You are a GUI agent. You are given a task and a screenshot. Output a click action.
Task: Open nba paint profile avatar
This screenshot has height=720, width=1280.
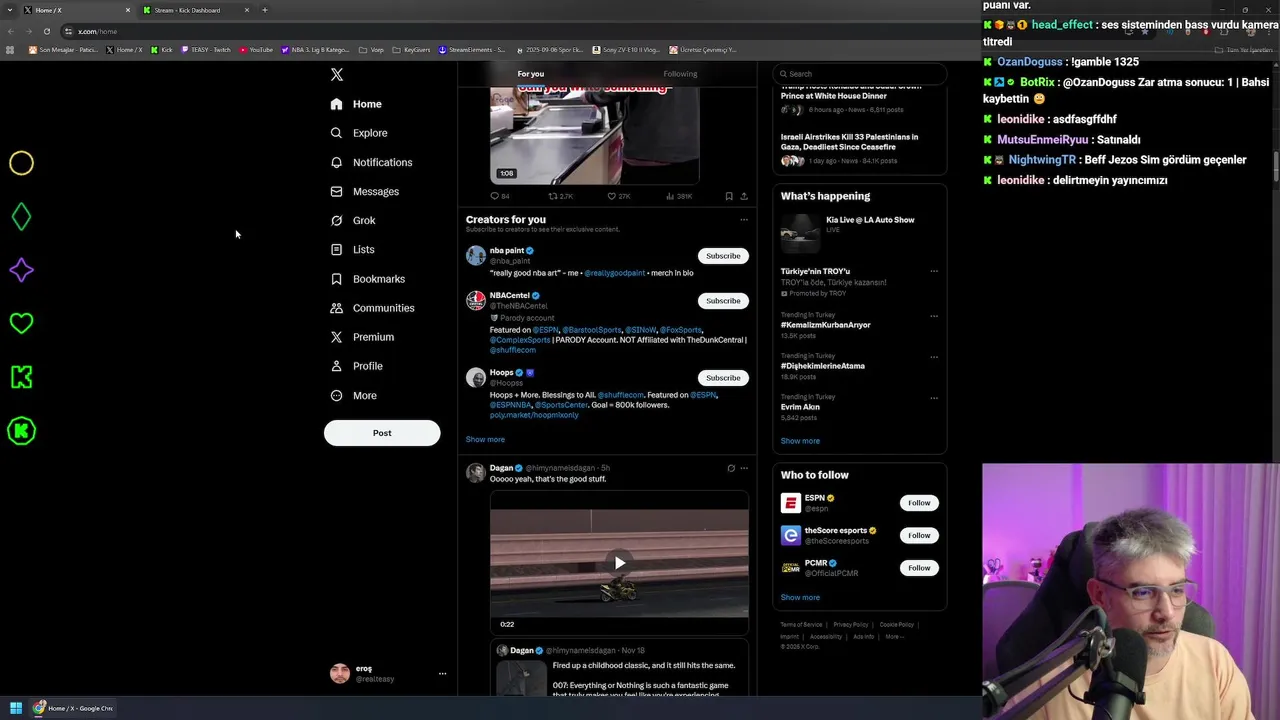pos(476,255)
